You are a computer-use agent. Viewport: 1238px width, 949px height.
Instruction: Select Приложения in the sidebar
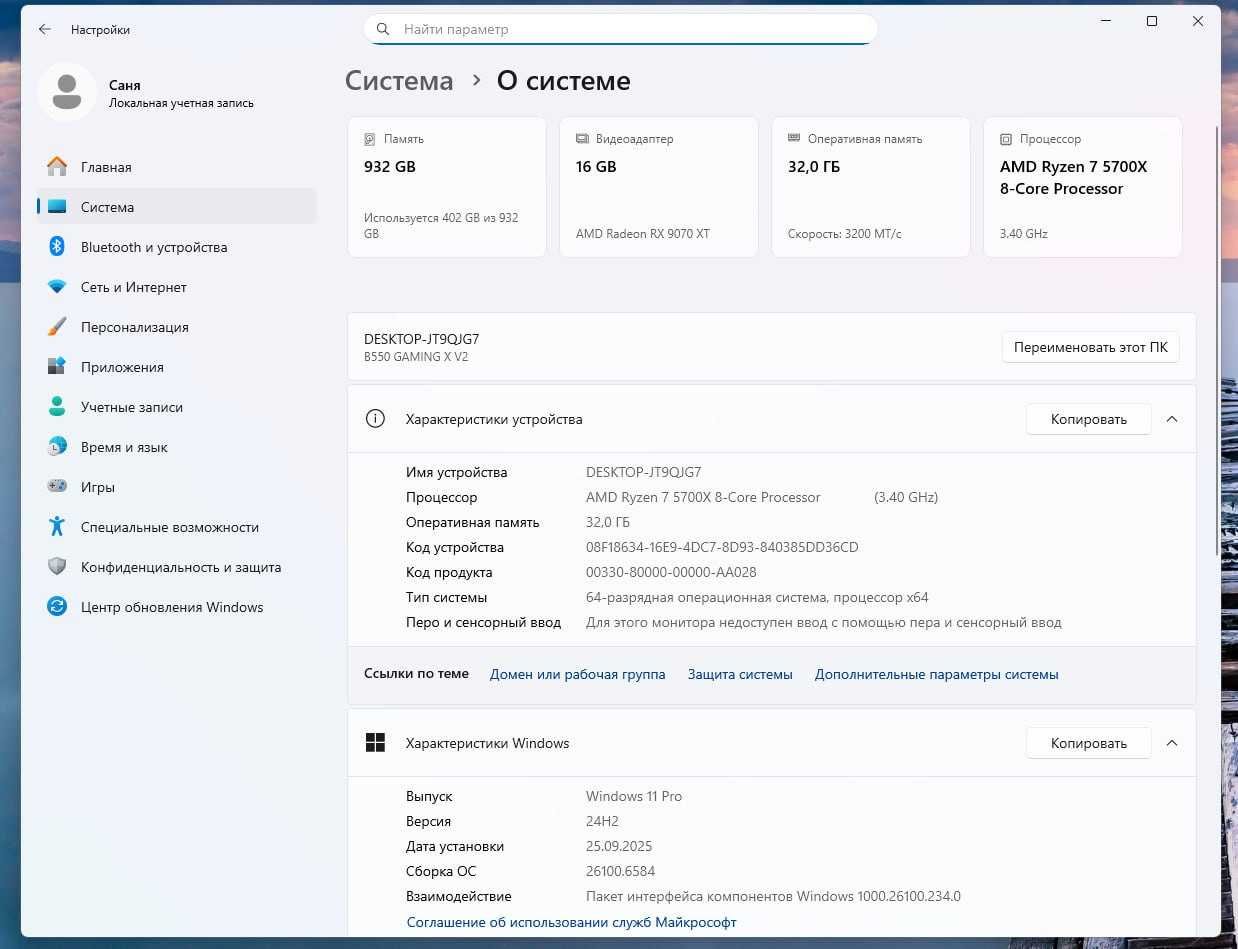click(x=177, y=367)
